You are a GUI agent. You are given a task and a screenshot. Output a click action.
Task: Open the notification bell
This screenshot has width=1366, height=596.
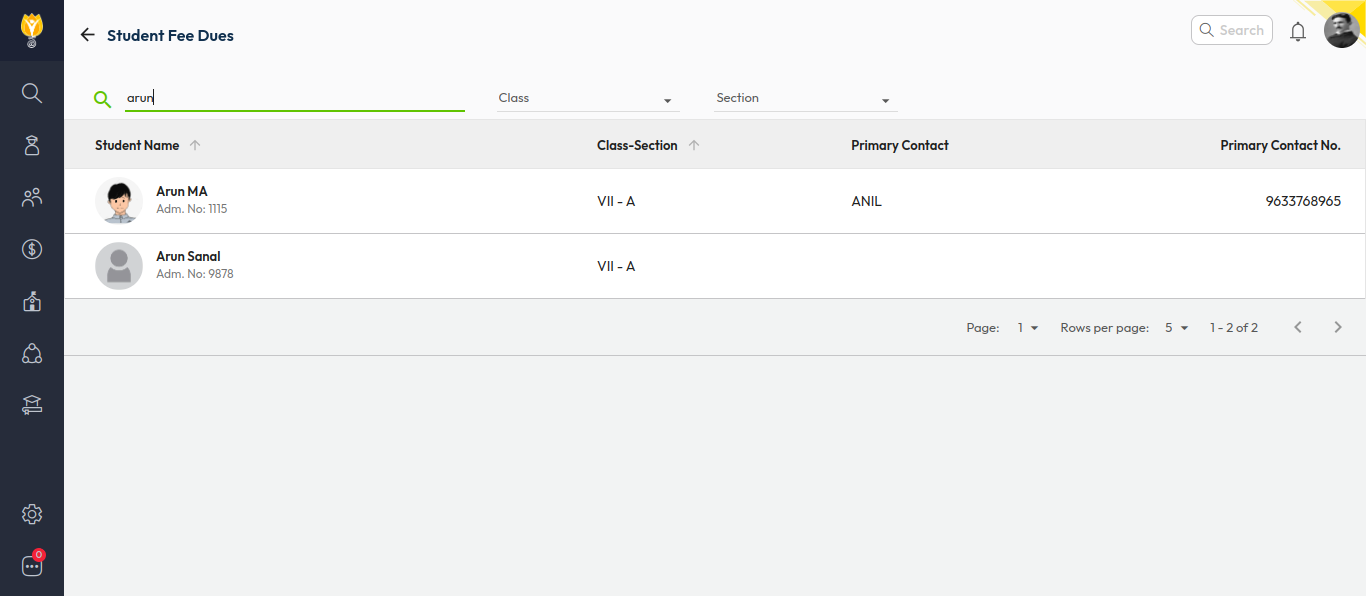(x=1298, y=31)
